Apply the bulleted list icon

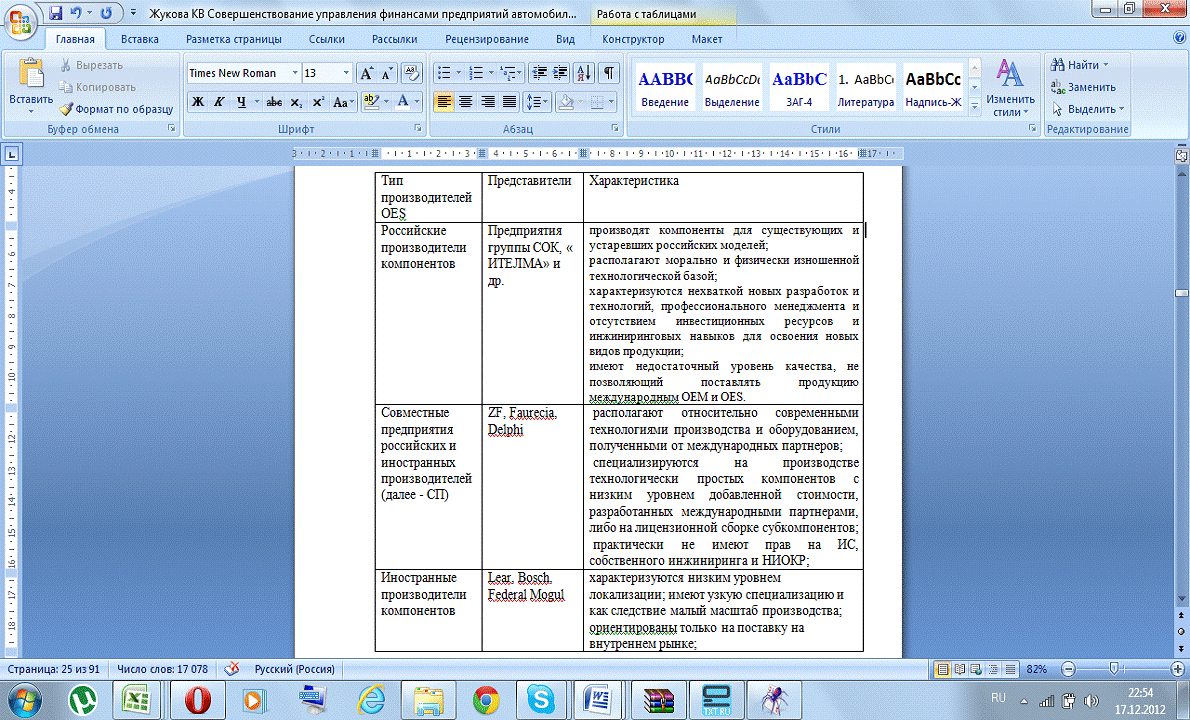click(445, 74)
